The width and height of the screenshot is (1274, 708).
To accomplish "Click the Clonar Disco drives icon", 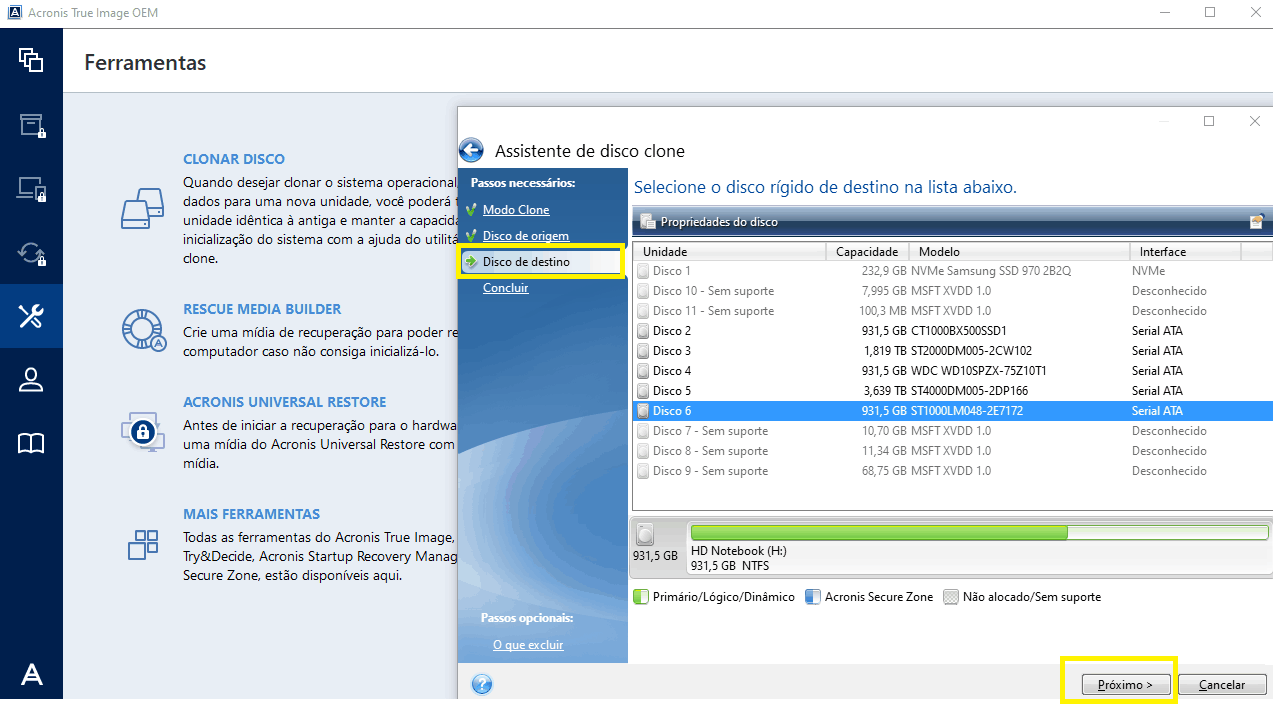I will tap(142, 208).
